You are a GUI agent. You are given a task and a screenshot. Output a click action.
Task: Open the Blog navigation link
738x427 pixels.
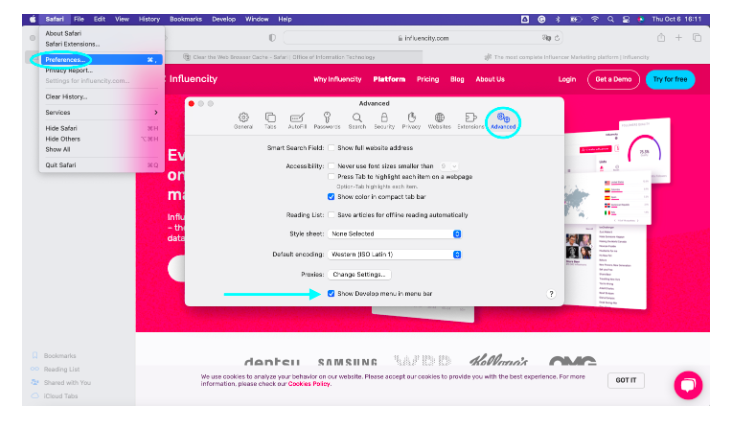tap(457, 79)
